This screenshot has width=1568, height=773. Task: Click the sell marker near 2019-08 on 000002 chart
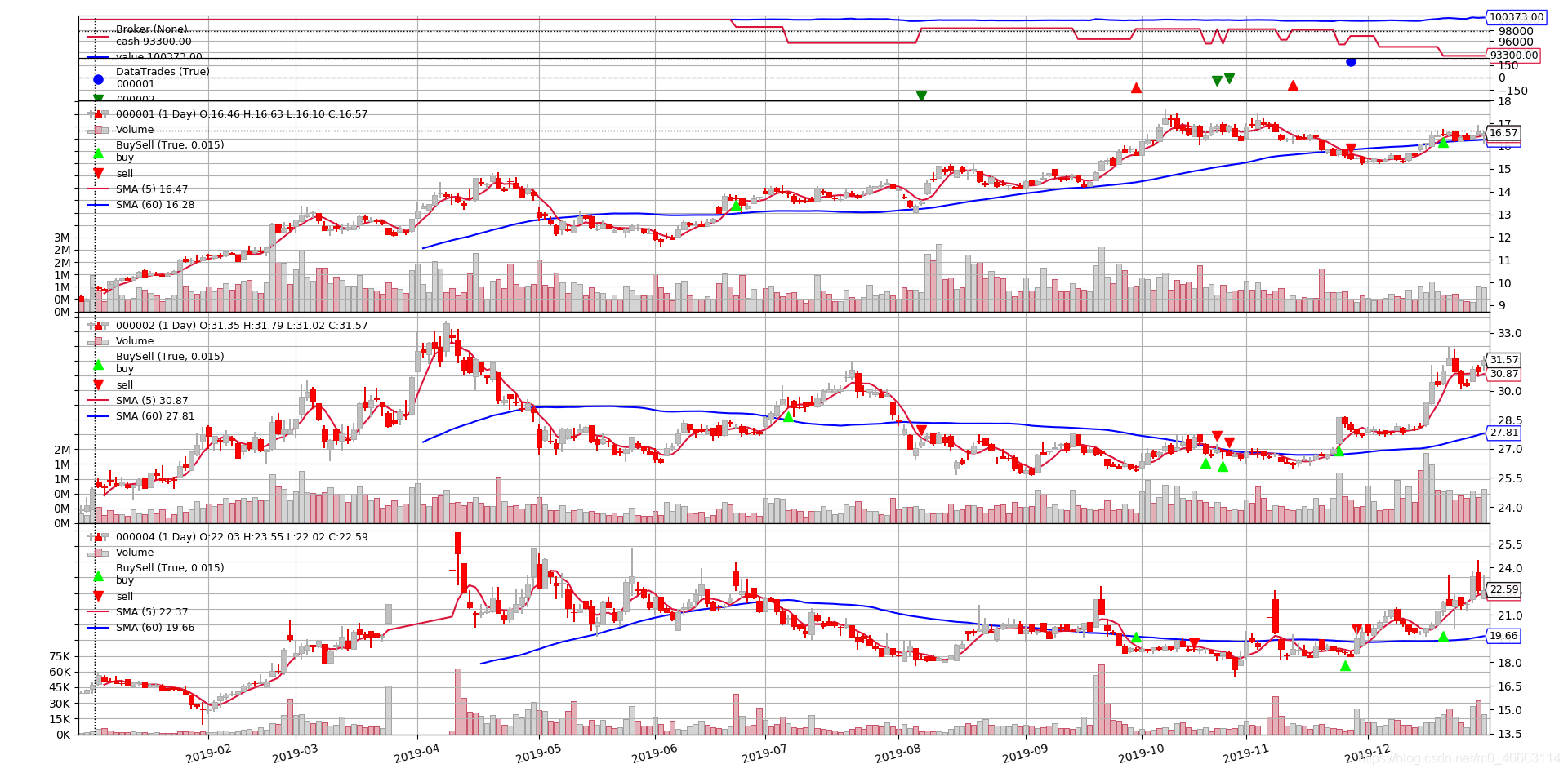[x=921, y=430]
